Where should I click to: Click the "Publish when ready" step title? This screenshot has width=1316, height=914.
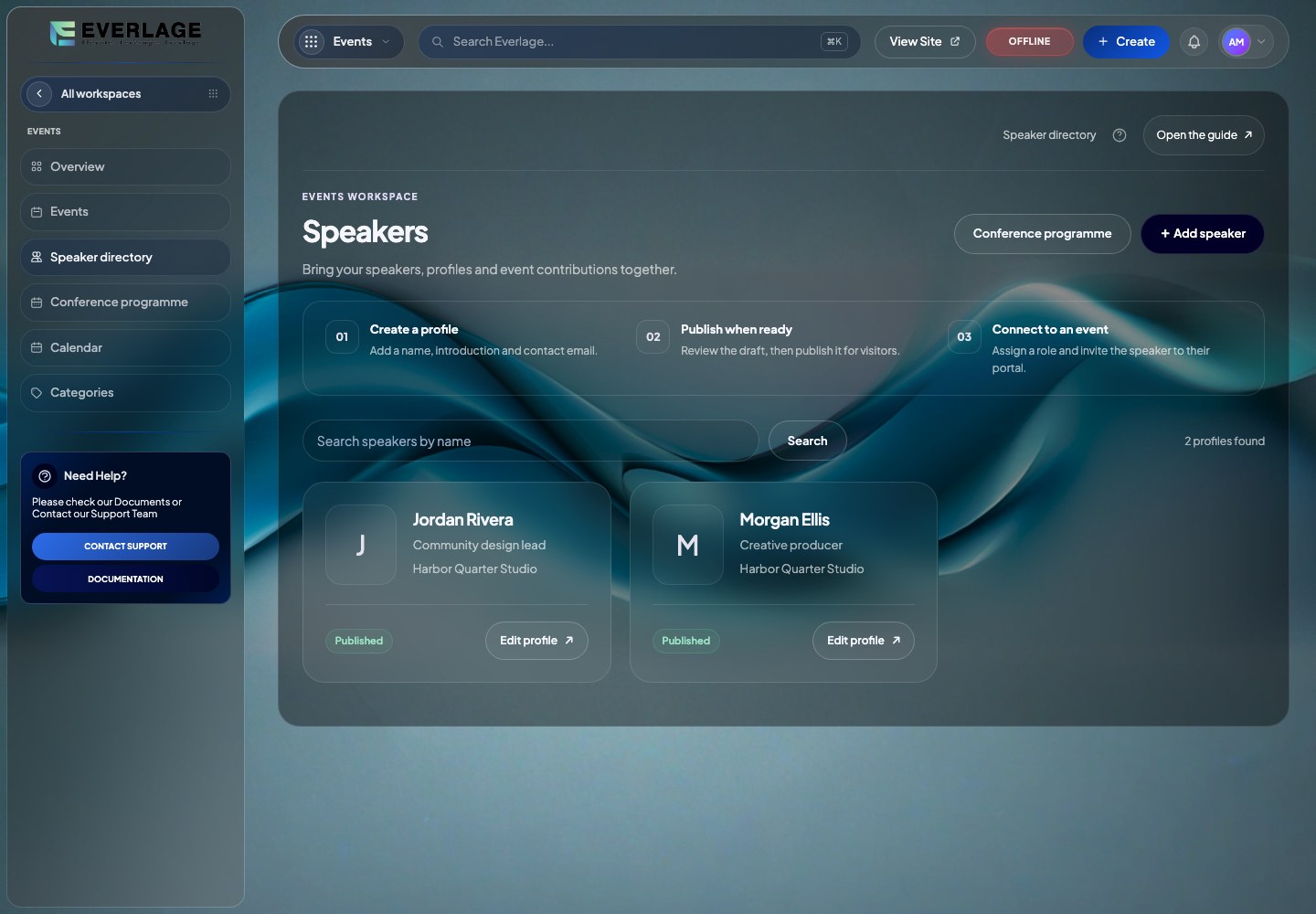coord(737,329)
